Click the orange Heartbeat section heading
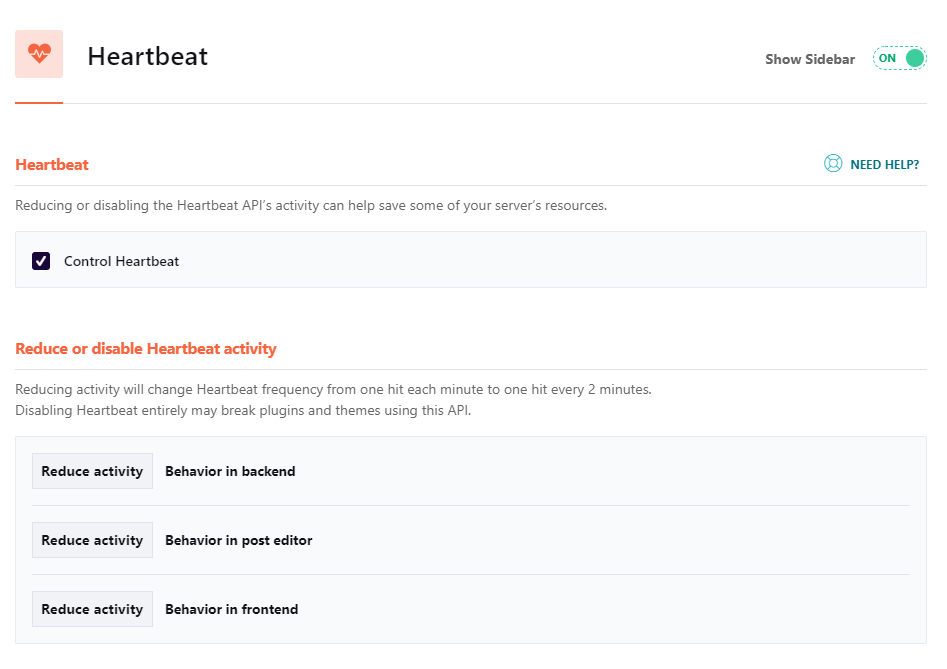 coord(51,164)
